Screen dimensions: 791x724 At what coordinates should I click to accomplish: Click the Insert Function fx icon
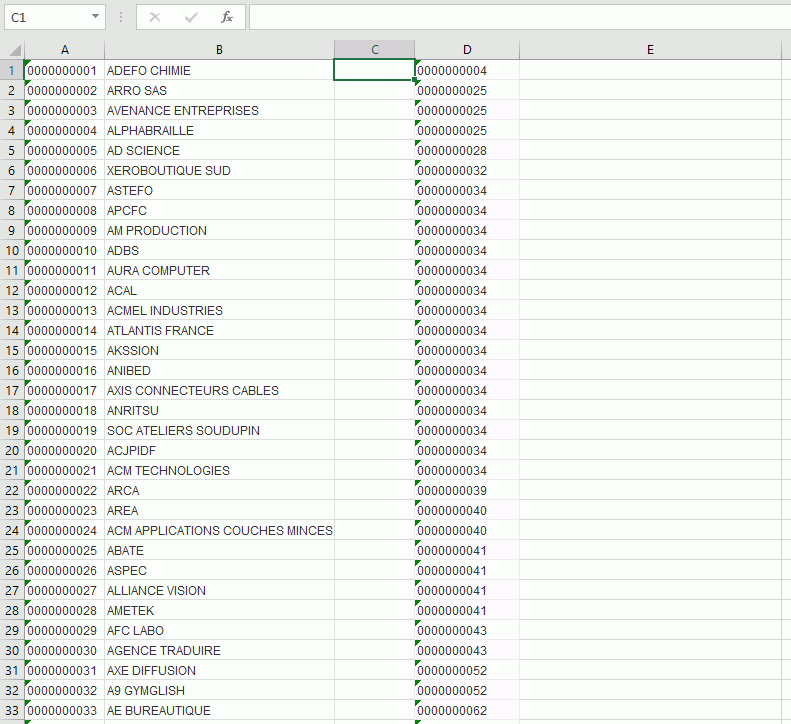pos(227,17)
